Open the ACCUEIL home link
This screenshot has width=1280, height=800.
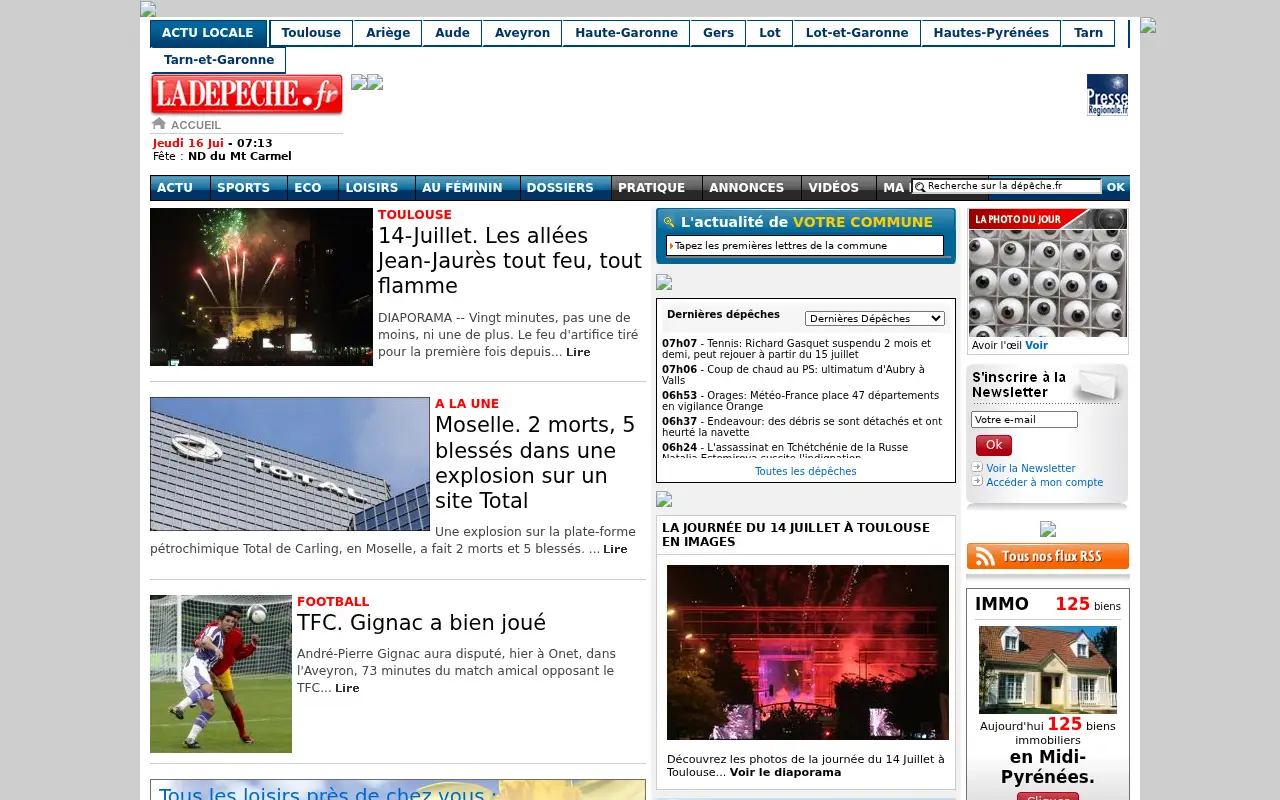pos(196,125)
